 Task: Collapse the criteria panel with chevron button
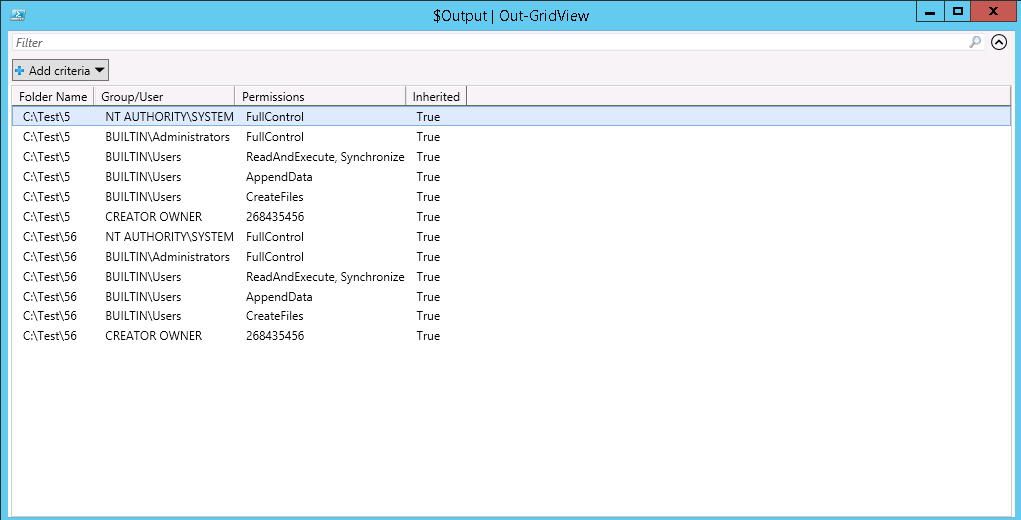(999, 42)
